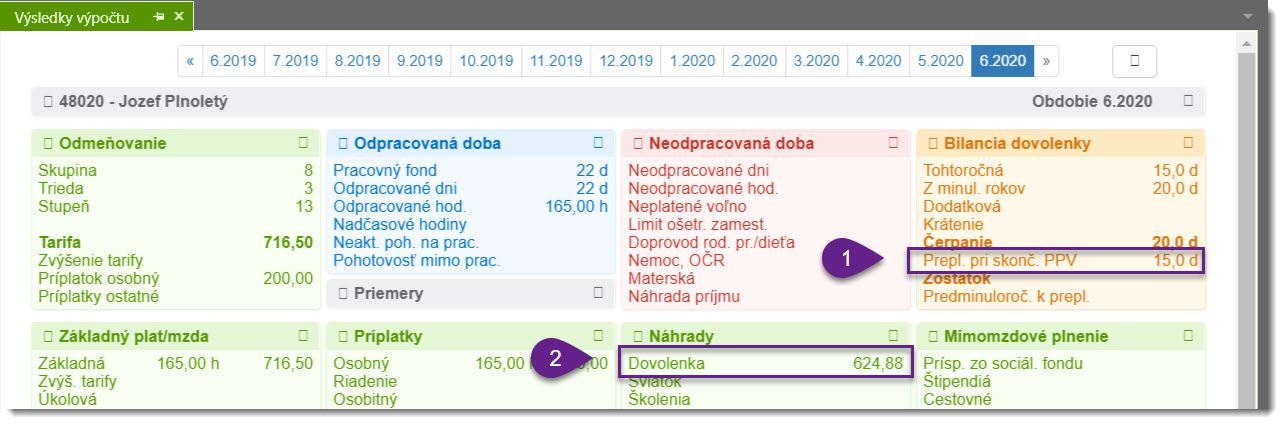The width and height of the screenshot is (1283, 424).
Task: Click the square button right of the period pager
Action: 1134,61
